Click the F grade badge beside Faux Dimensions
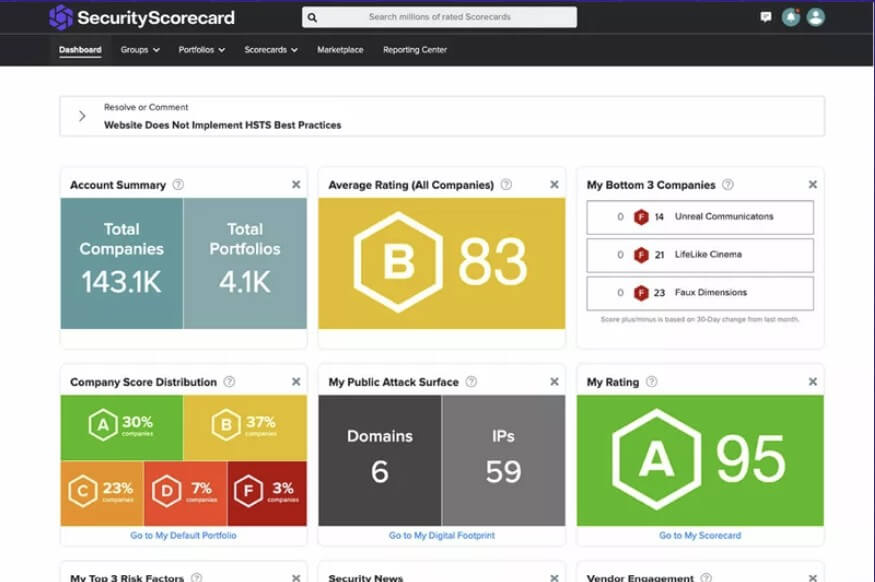Viewport: 875px width, 582px height. point(641,292)
